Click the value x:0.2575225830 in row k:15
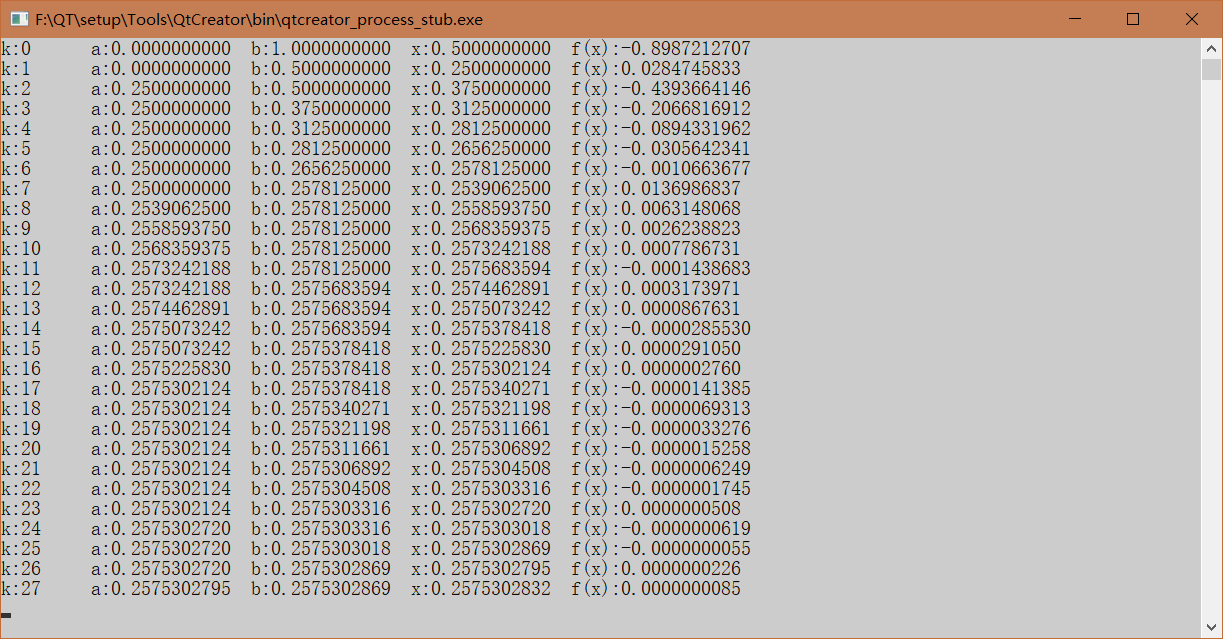Screen dimensions: 1223x639 (481, 349)
